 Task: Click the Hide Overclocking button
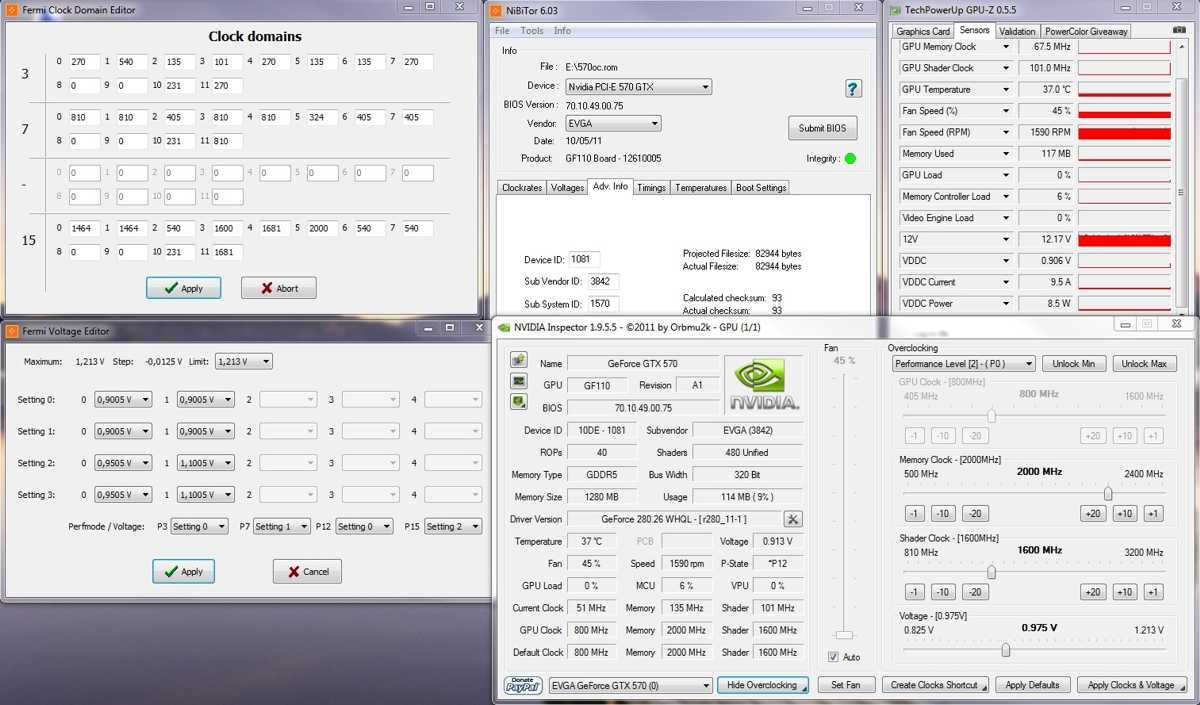(762, 685)
